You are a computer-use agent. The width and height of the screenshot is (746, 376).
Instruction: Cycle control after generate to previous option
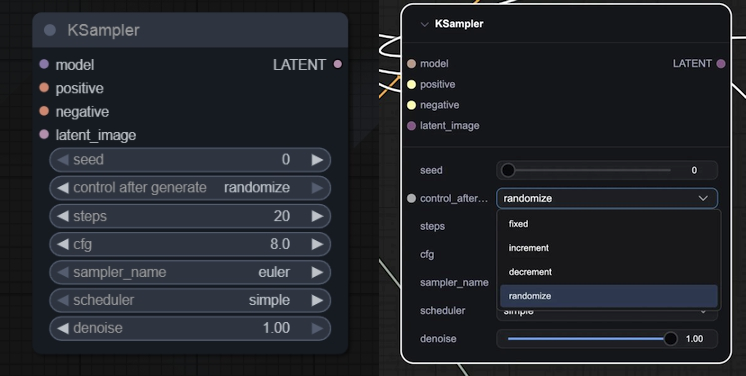coord(63,188)
